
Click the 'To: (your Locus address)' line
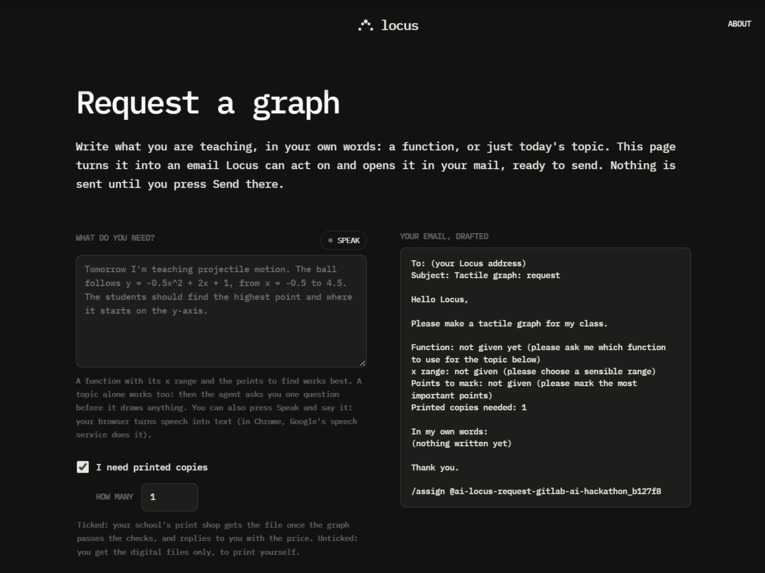click(468, 264)
